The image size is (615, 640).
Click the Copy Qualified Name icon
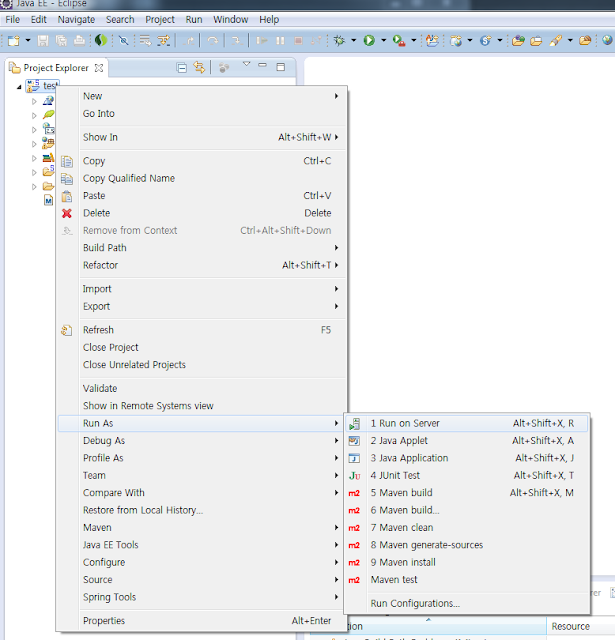click(x=67, y=179)
